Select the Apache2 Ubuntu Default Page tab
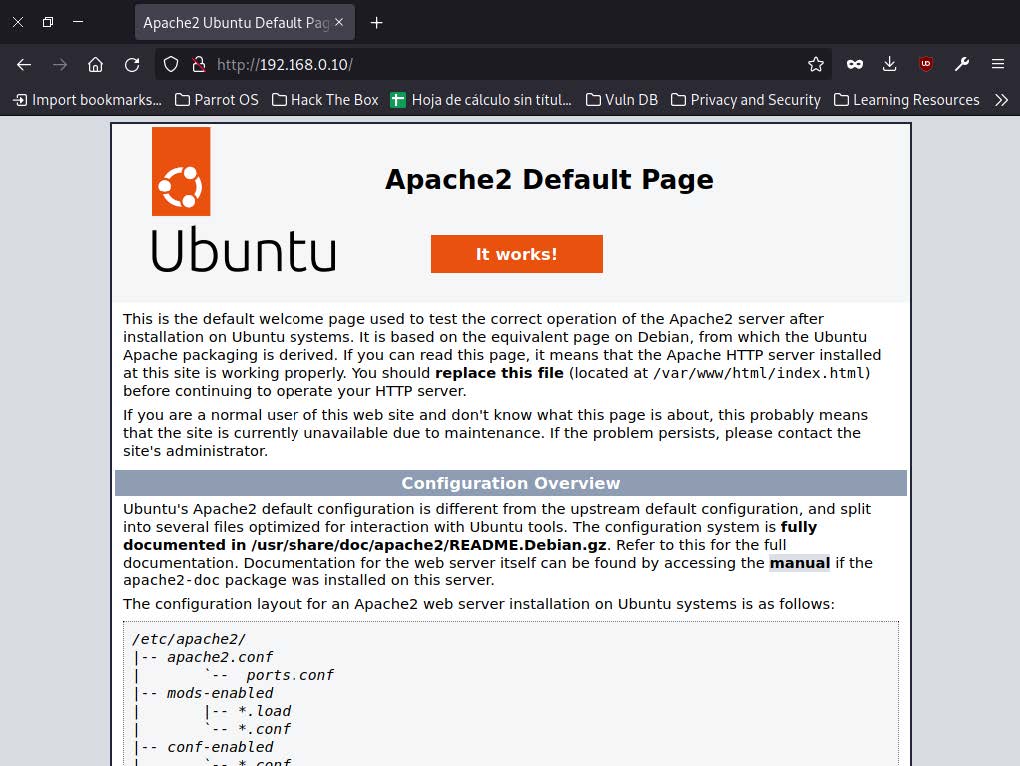1020x766 pixels. pyautogui.click(x=245, y=23)
